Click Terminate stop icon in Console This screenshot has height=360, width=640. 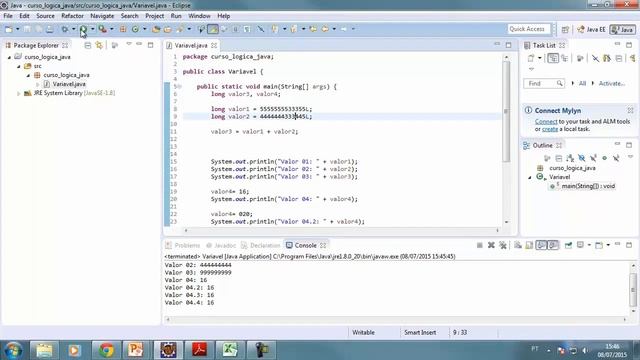[x=480, y=245]
